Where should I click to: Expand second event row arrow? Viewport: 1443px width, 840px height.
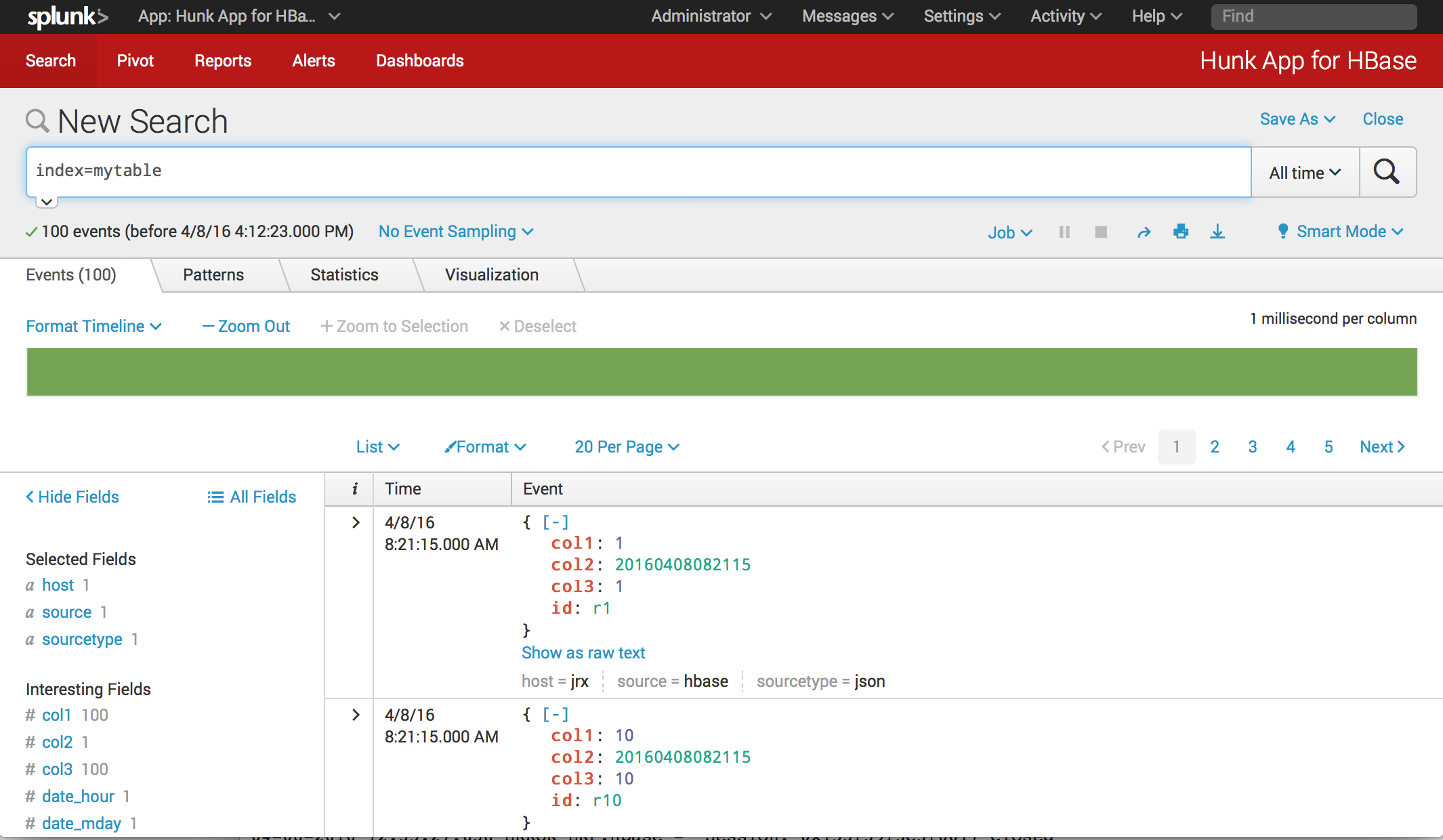pyautogui.click(x=356, y=715)
